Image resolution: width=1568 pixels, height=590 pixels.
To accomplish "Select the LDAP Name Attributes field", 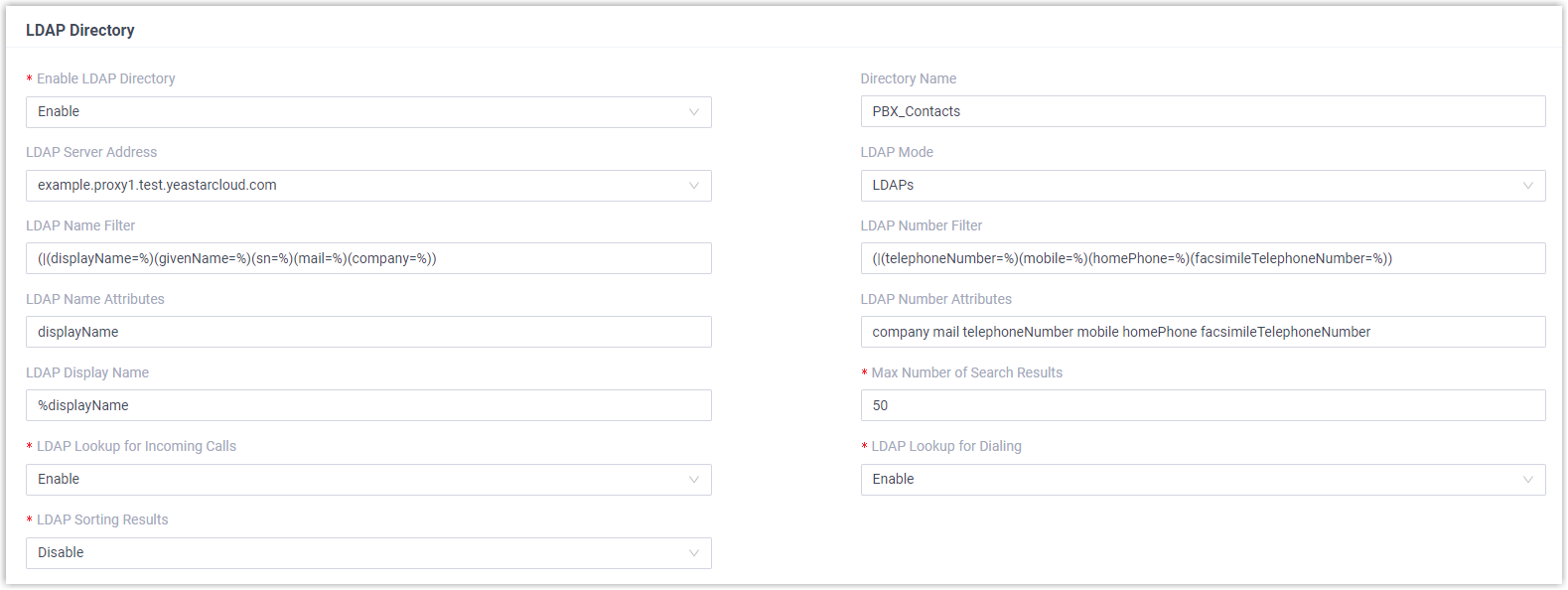I will [367, 332].
